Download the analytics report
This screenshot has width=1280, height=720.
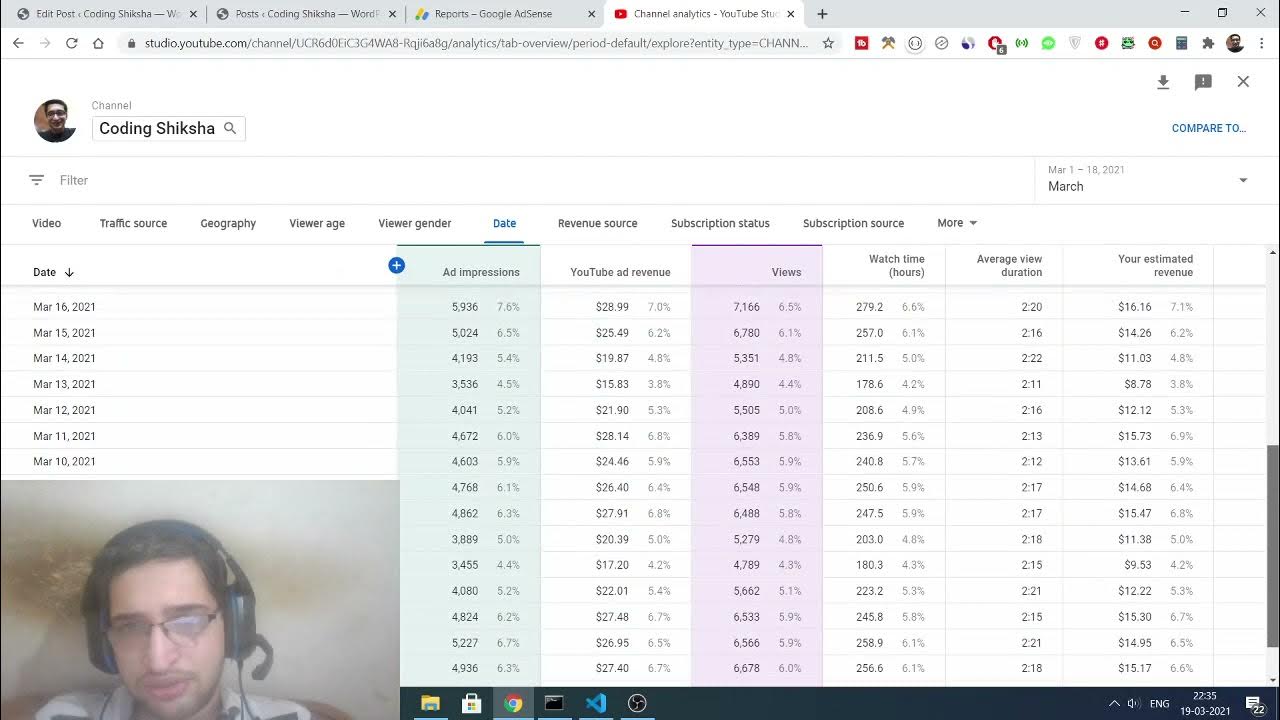1163,82
